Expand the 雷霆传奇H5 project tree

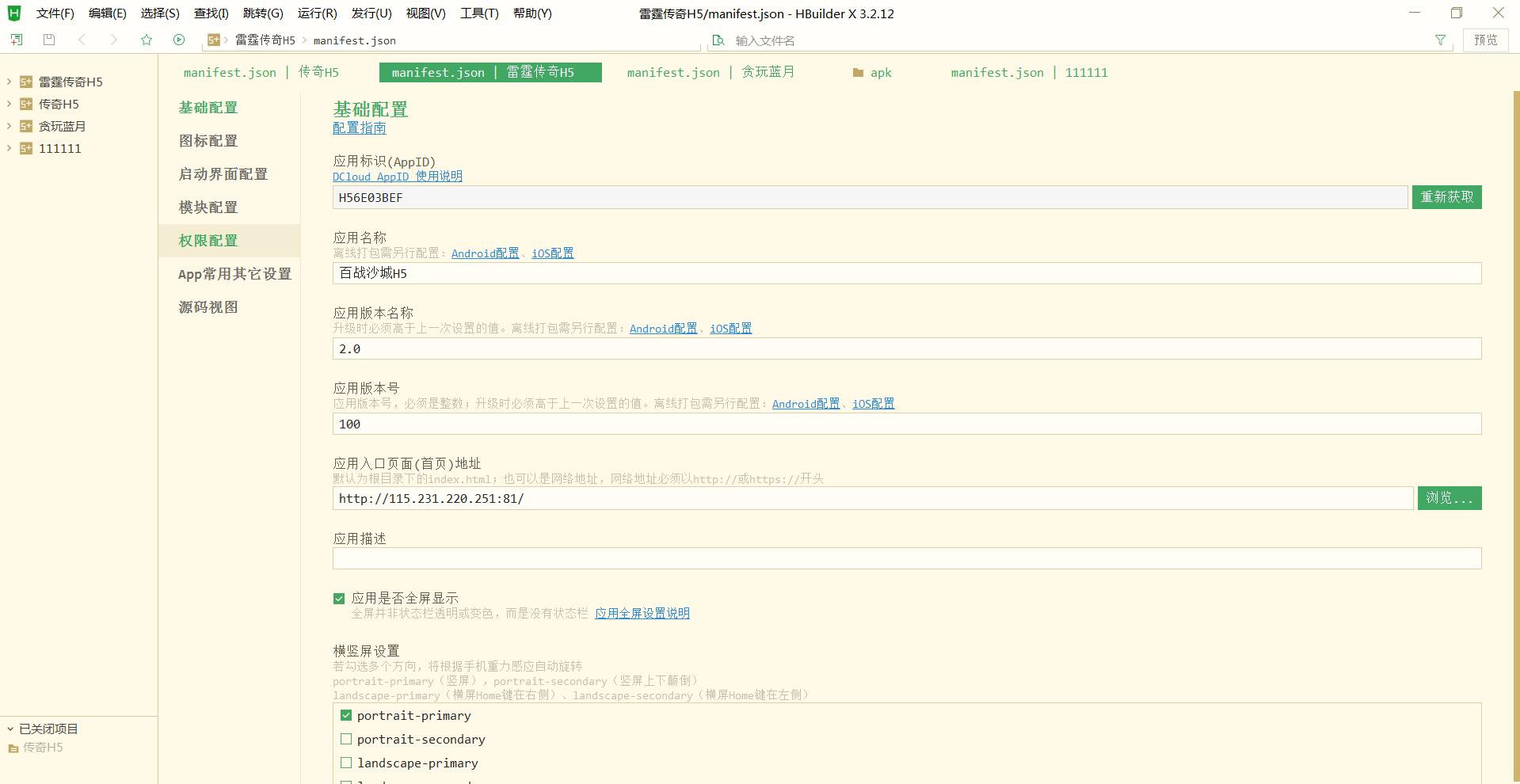coord(9,82)
